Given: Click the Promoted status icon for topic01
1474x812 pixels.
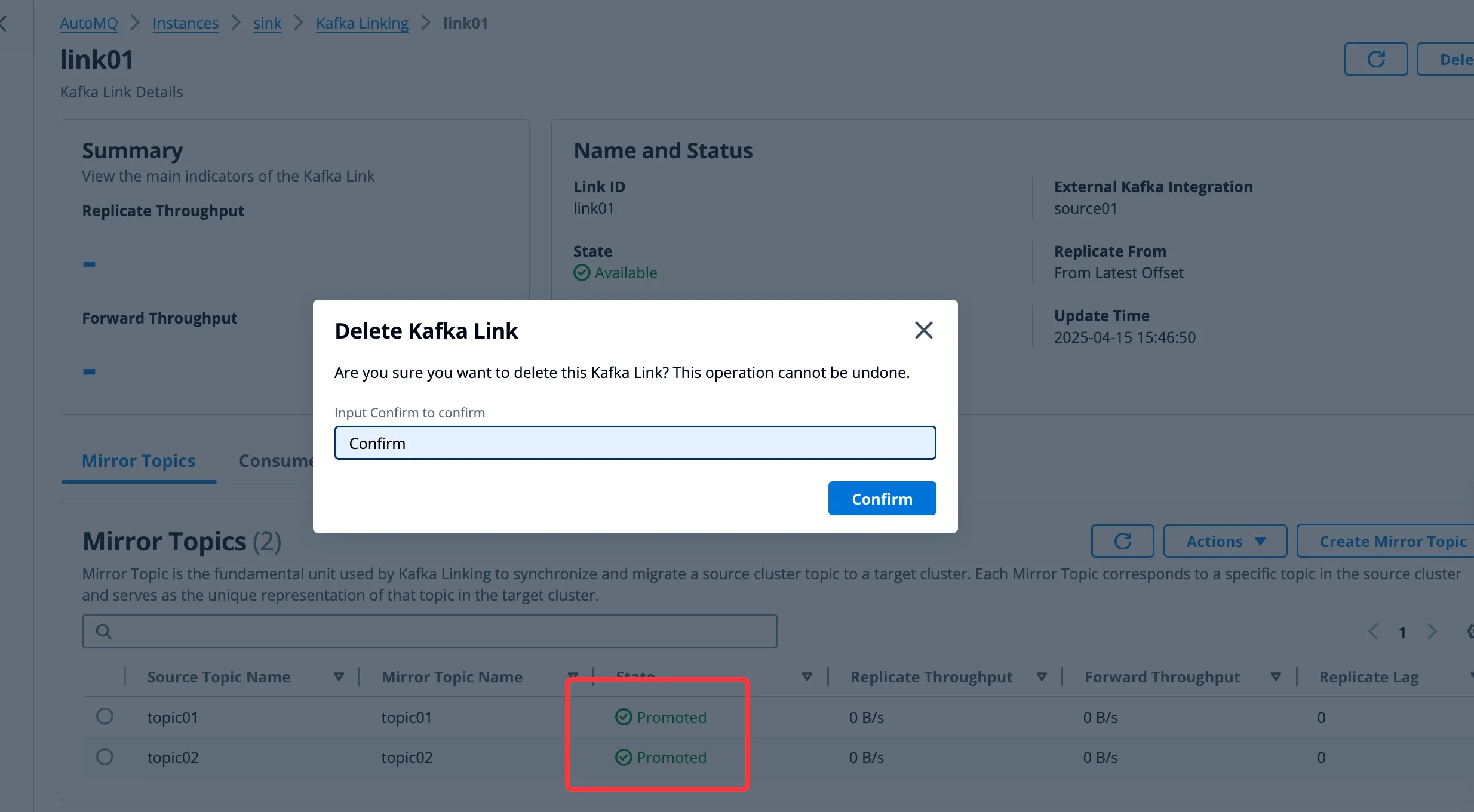Looking at the screenshot, I should point(622,717).
